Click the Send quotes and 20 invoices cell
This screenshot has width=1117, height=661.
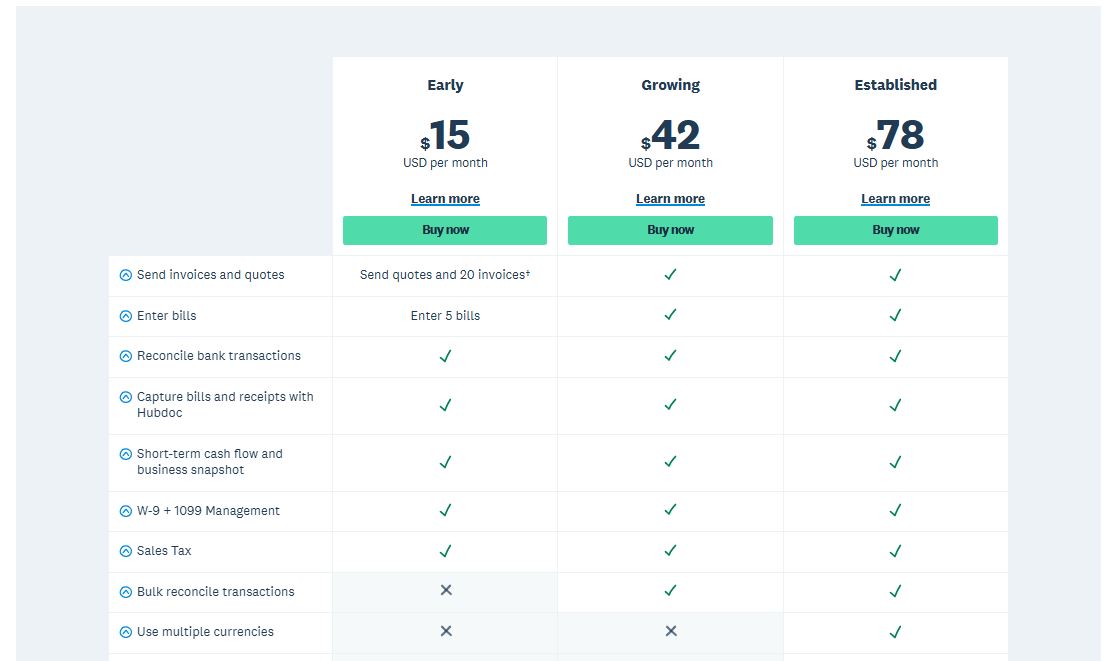[x=445, y=274]
